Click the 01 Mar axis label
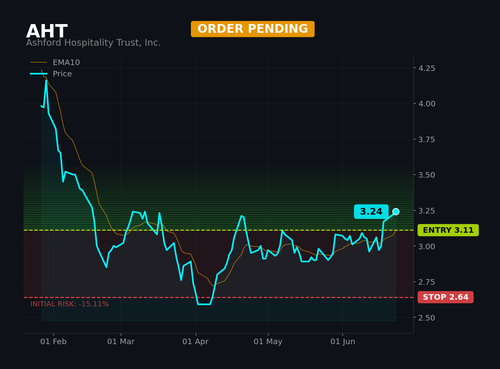This screenshot has width=500, height=369. click(121, 342)
